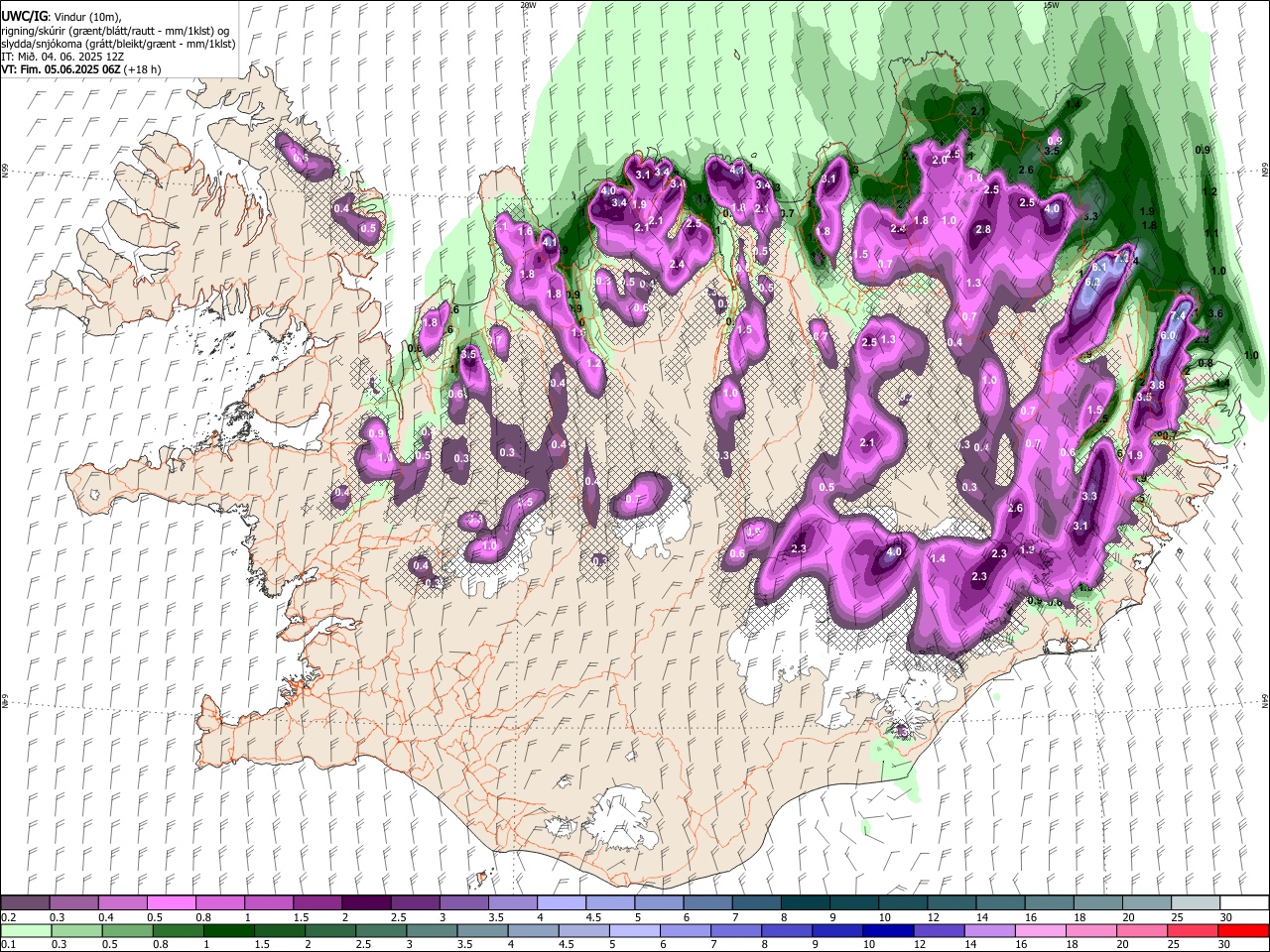
Task: Click the 'UWC/IG' title label
Action: point(23,17)
